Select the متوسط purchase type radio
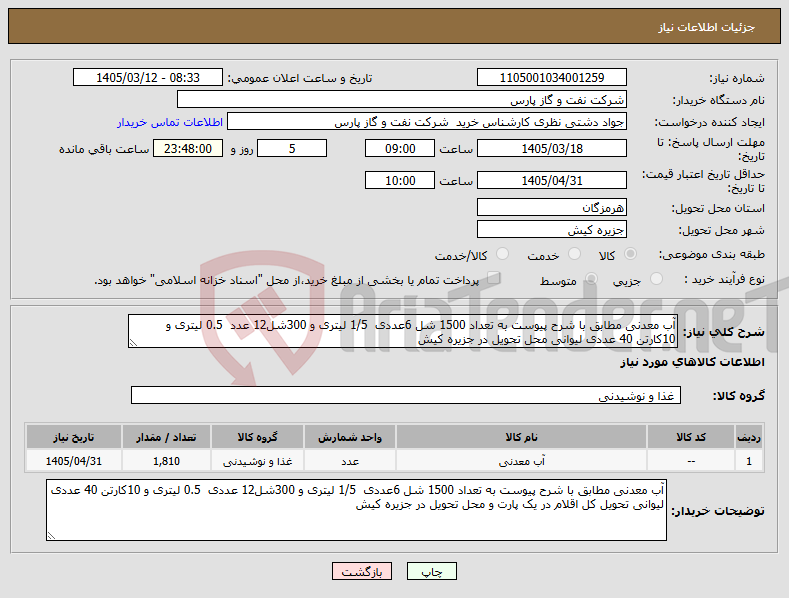This screenshot has width=789, height=598. [591, 279]
